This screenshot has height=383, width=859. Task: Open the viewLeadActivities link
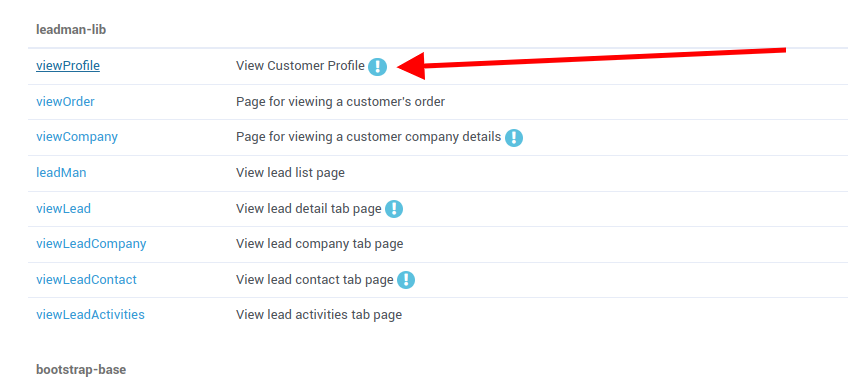90,315
